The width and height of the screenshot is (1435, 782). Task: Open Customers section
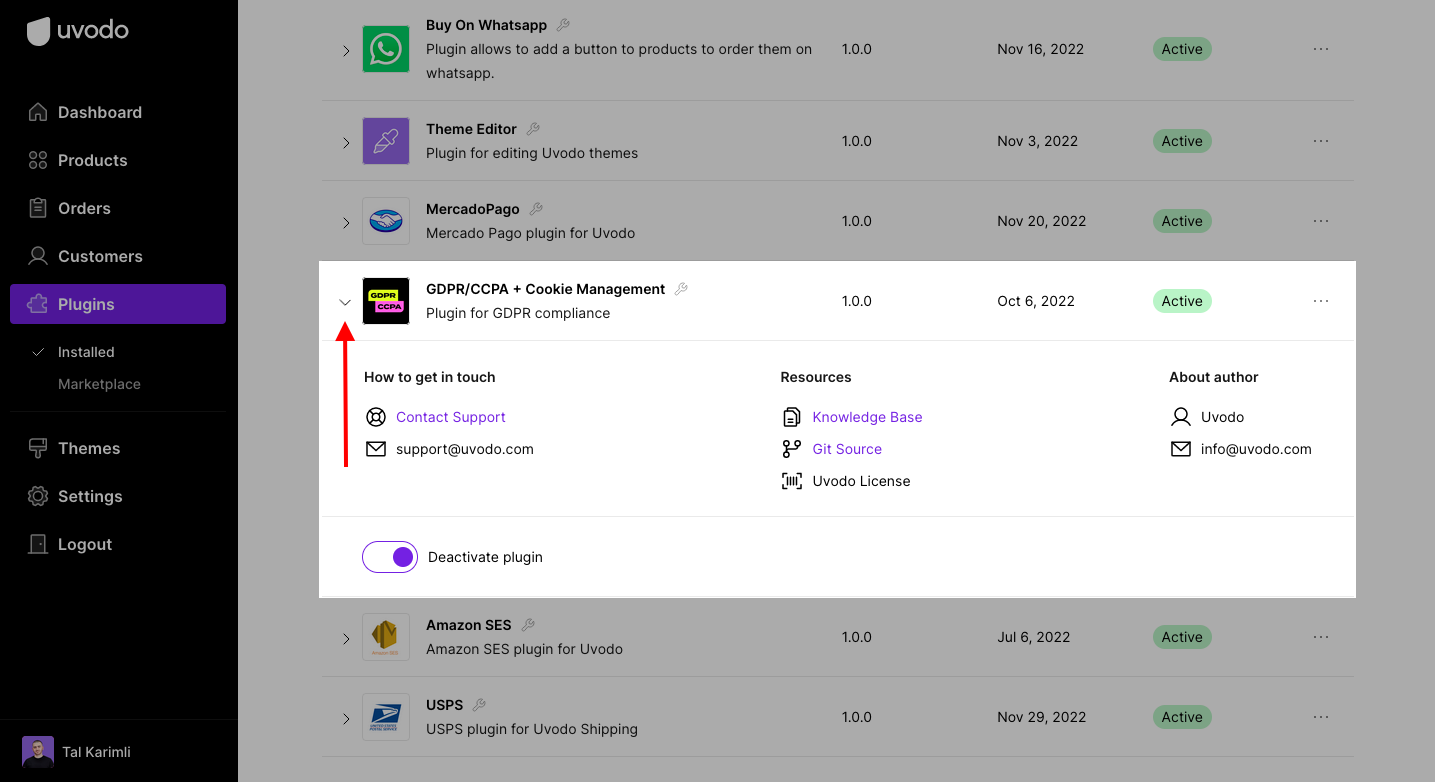pos(118,256)
